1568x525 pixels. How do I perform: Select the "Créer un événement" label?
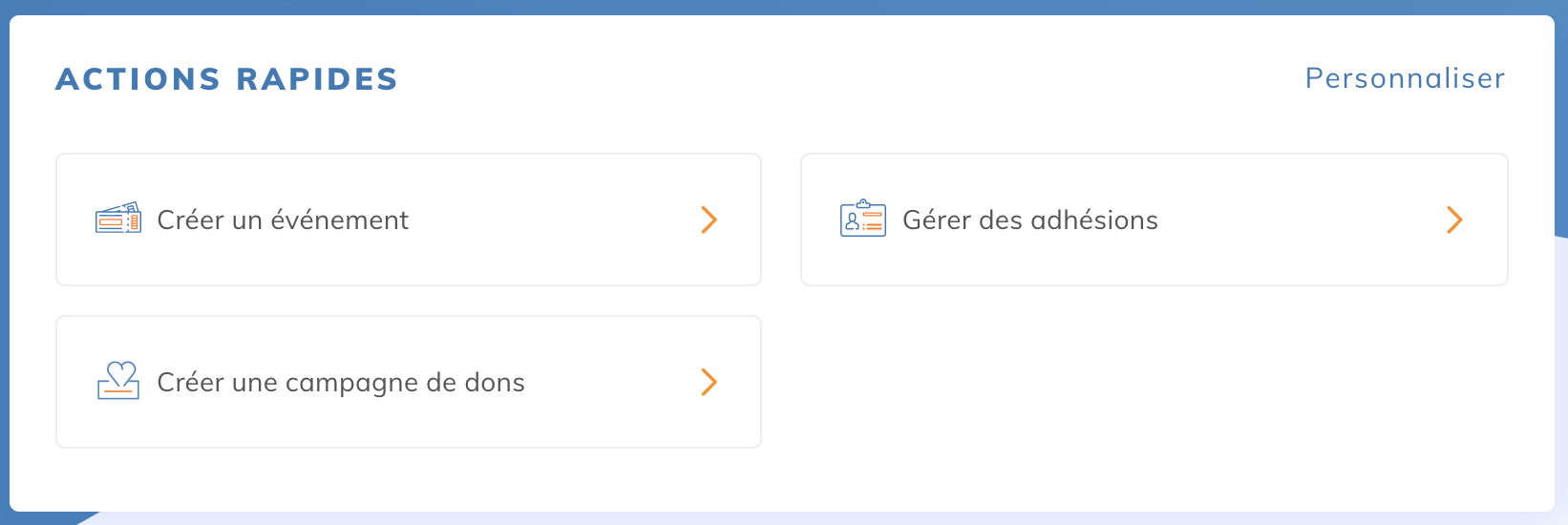point(283,220)
